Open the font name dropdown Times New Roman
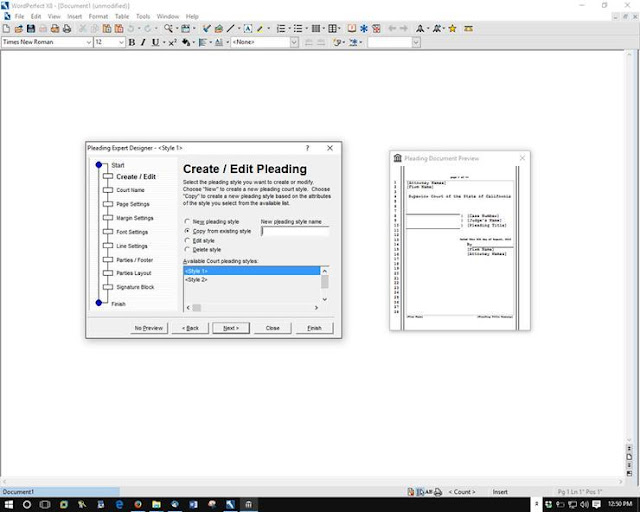Image resolution: width=640 pixels, height=512 pixels. (x=89, y=42)
